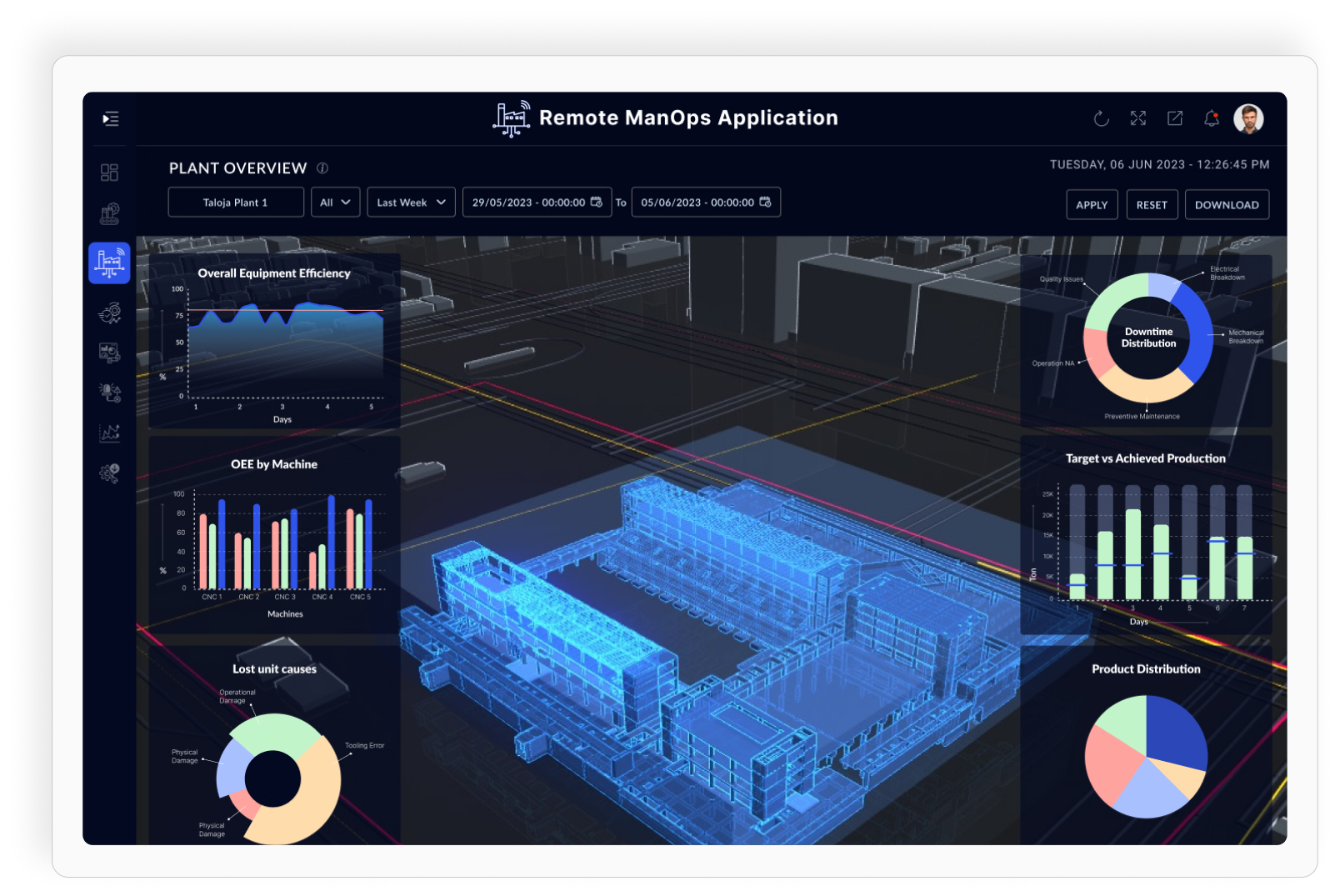
Task: Open the dashboard grid view icon
Action: [x=109, y=173]
